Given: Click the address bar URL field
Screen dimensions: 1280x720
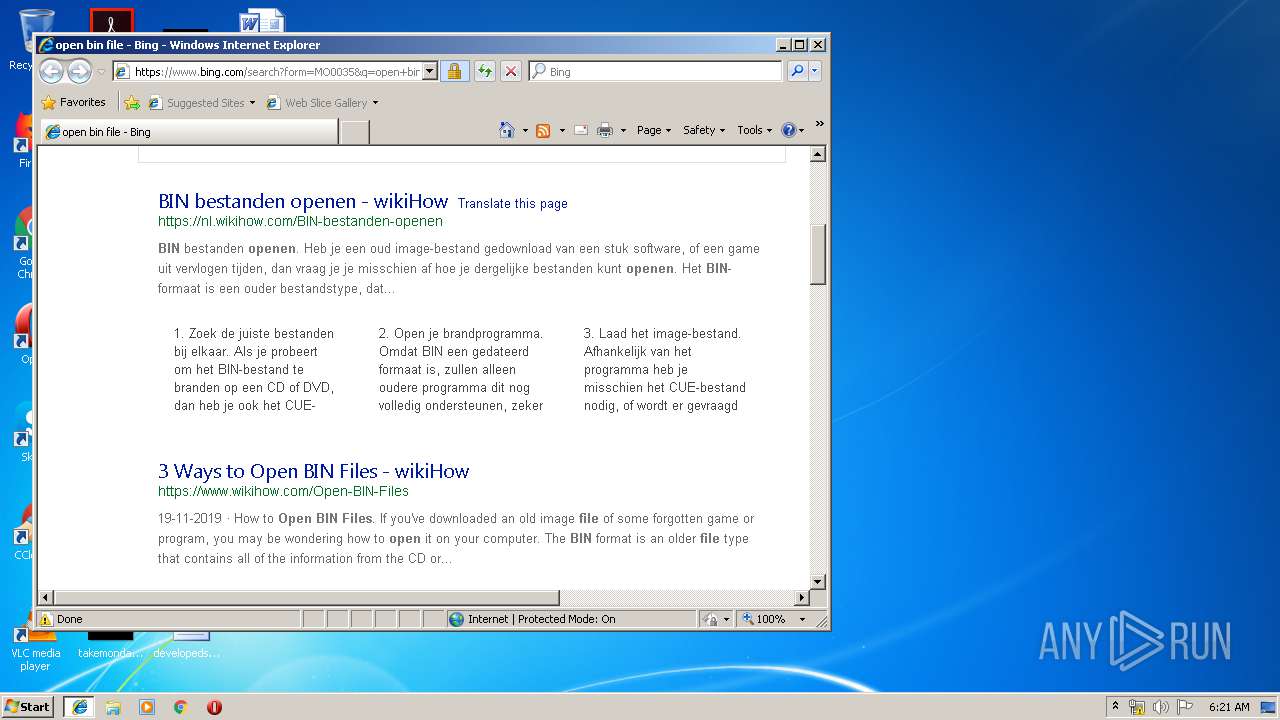Looking at the screenshot, I should coord(267,72).
